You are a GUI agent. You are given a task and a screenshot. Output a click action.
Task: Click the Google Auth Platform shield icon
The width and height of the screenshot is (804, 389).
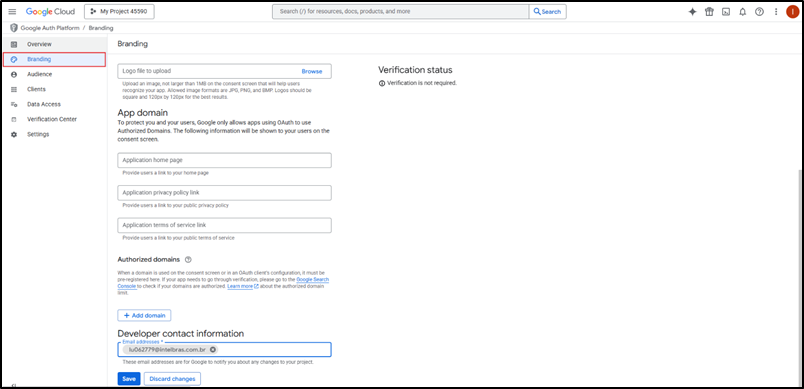(14, 28)
